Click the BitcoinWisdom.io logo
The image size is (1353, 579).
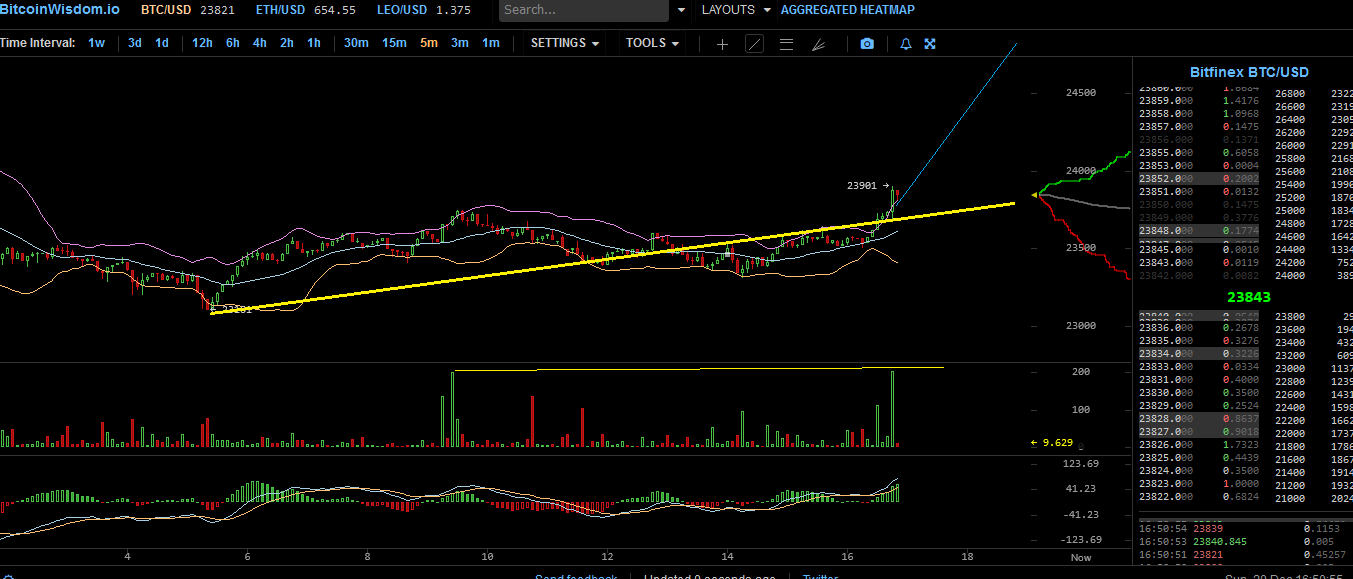click(60, 9)
